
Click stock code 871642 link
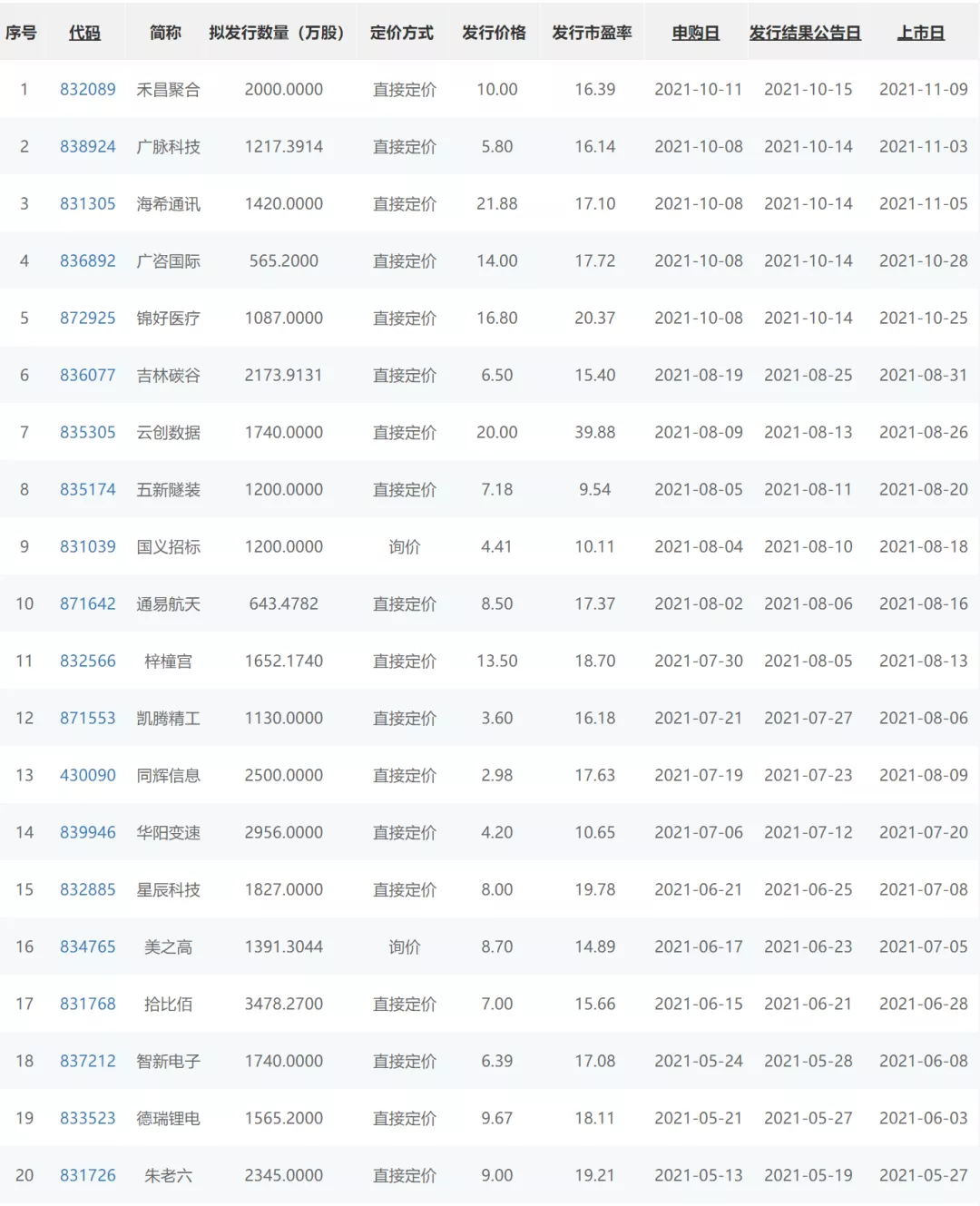pos(88,604)
